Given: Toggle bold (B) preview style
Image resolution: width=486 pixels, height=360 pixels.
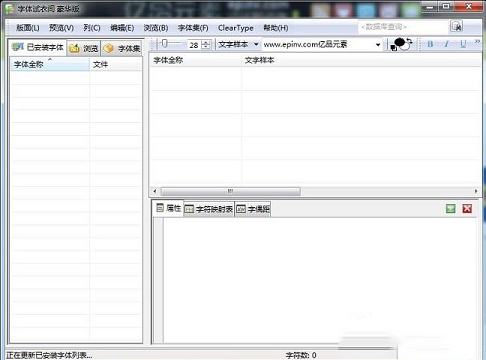Looking at the screenshot, I should 430,44.
